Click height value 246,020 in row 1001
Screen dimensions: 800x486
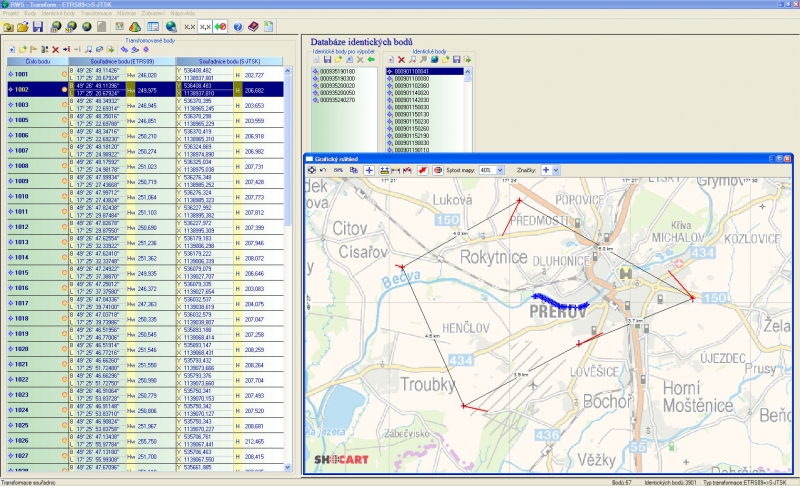pos(147,75)
